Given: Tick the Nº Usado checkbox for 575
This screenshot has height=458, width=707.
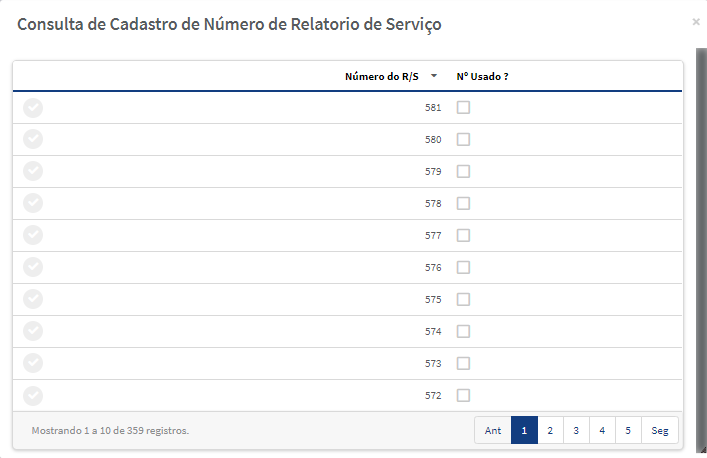Looking at the screenshot, I should (463, 299).
